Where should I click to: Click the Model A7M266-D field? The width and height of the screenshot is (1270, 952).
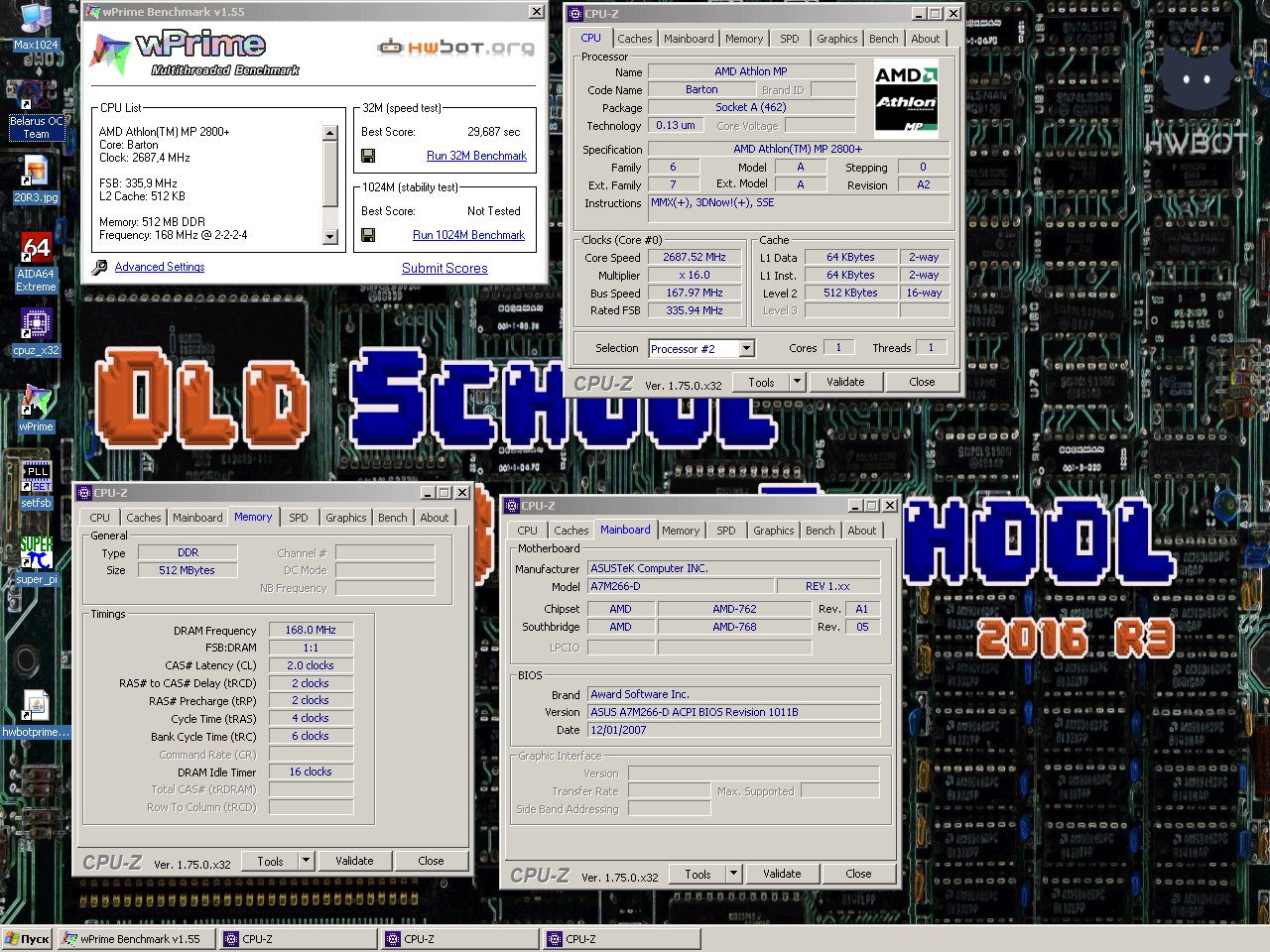pyautogui.click(x=681, y=586)
